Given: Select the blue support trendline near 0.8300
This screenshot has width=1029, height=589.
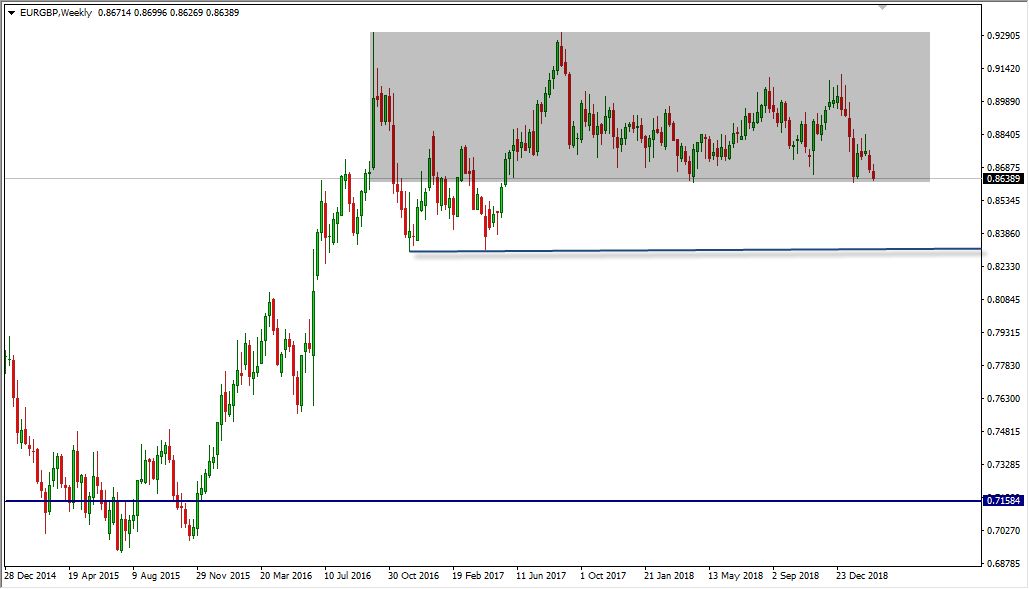Looking at the screenshot, I should 695,250.
